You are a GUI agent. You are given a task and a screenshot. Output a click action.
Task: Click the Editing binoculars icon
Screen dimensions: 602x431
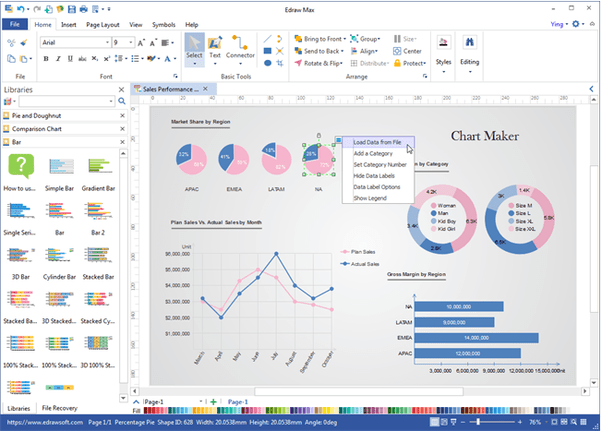coord(469,42)
